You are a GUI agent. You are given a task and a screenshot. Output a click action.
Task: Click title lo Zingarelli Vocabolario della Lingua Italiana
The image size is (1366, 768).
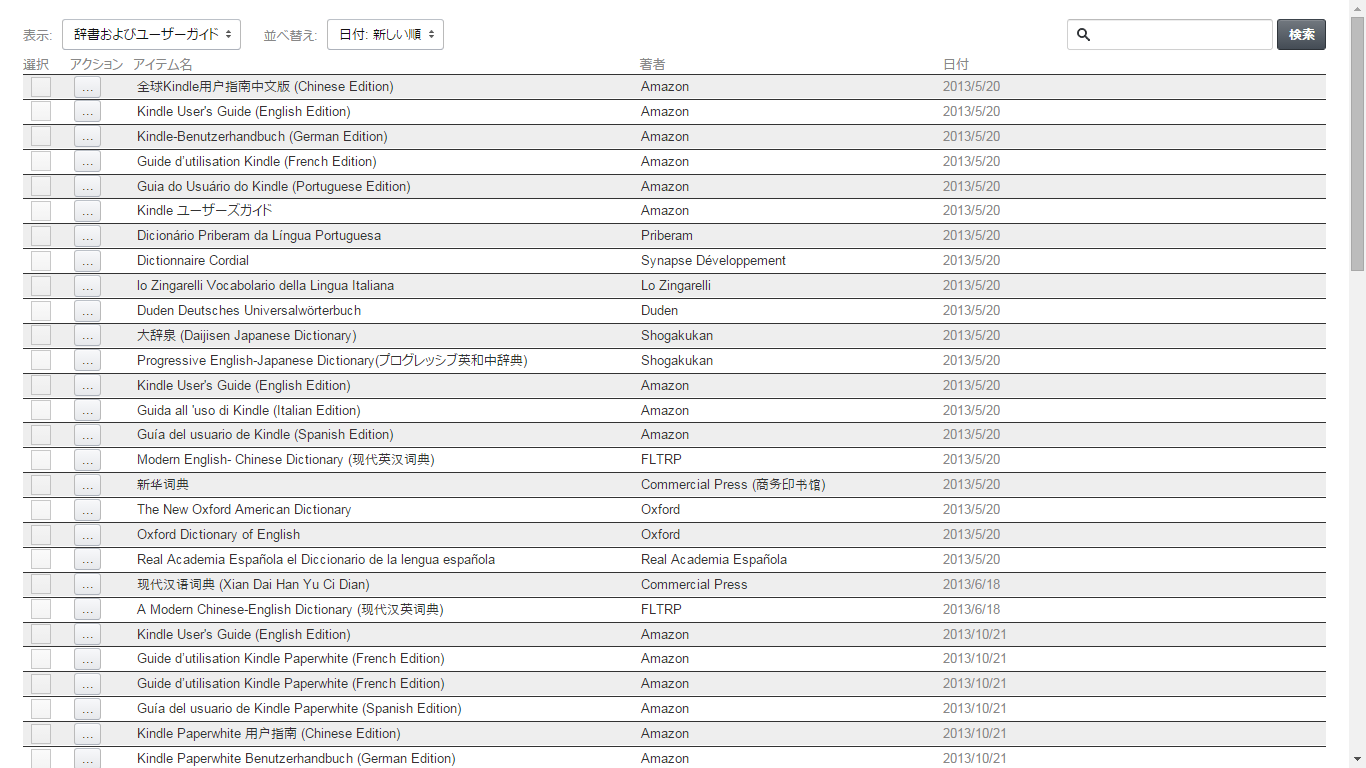(266, 286)
